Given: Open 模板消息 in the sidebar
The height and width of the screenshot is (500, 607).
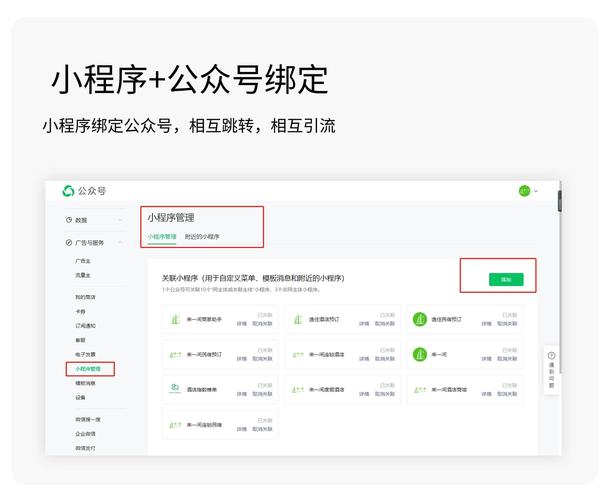Looking at the screenshot, I should coord(86,383).
